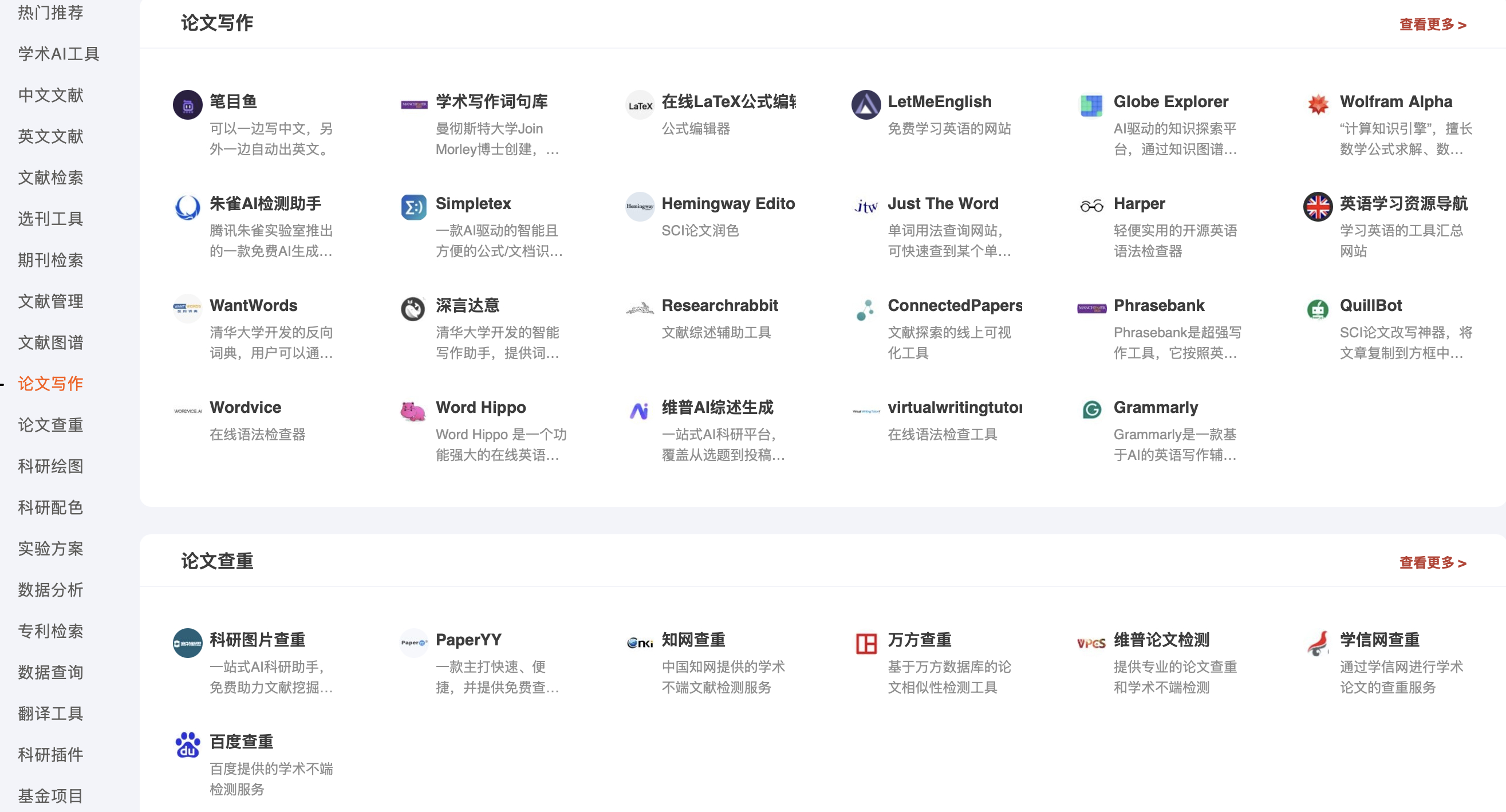Screen dimensions: 1506x812
Task: Select 论文查重 in the left sidebar
Action: [x=51, y=425]
